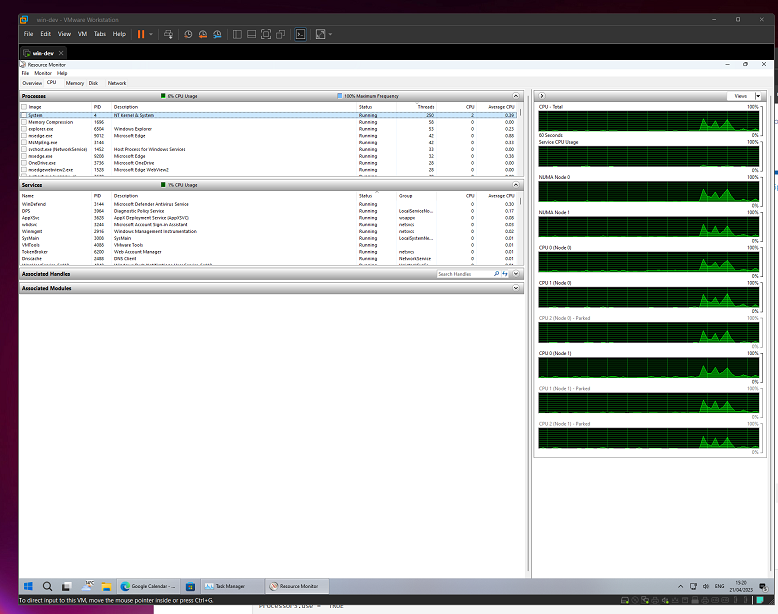Click the search magnifier icon in Associated Handles
Viewport: 778px width, 614px height.
[496, 273]
